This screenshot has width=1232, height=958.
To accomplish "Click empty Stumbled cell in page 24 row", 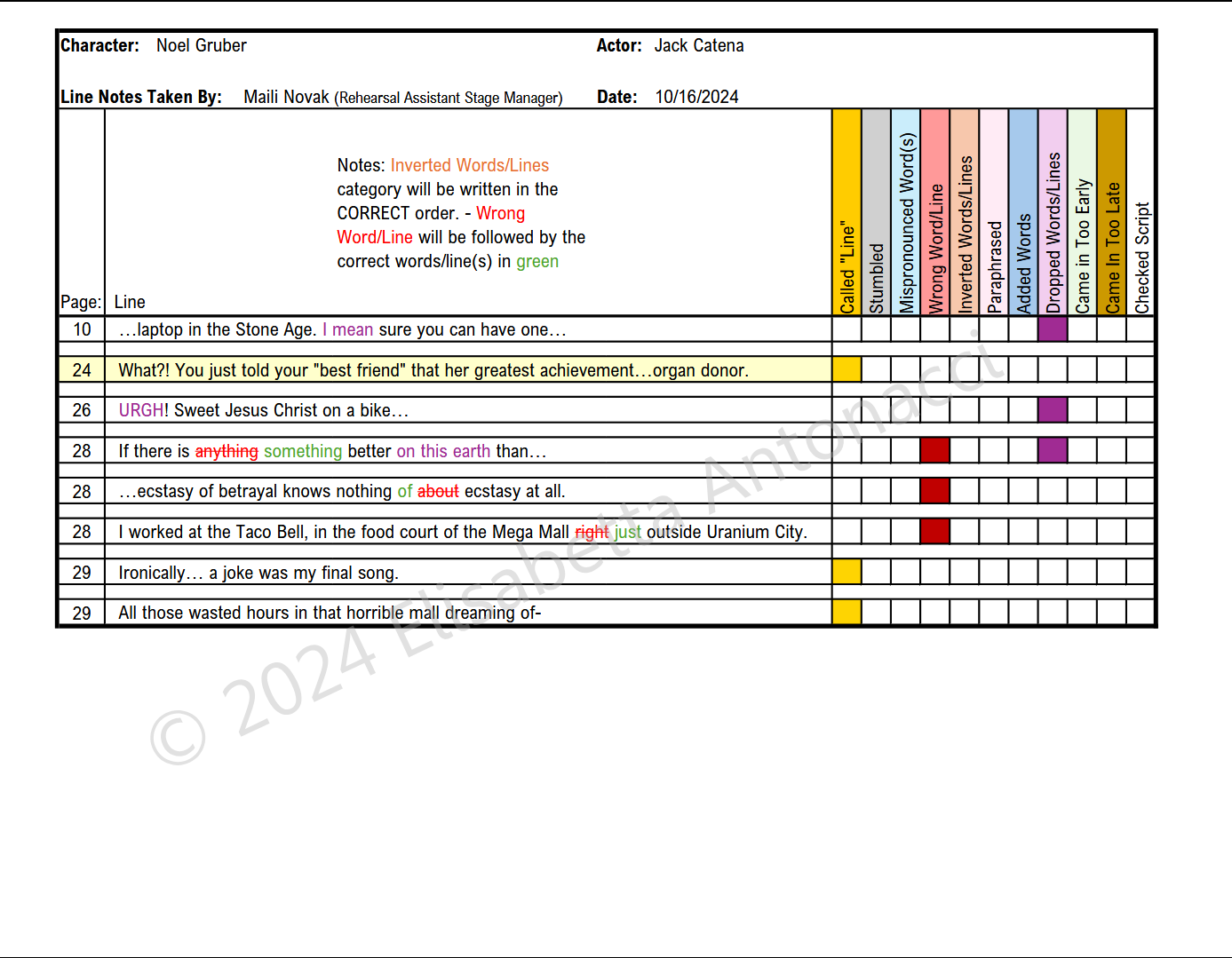I will 877,369.
